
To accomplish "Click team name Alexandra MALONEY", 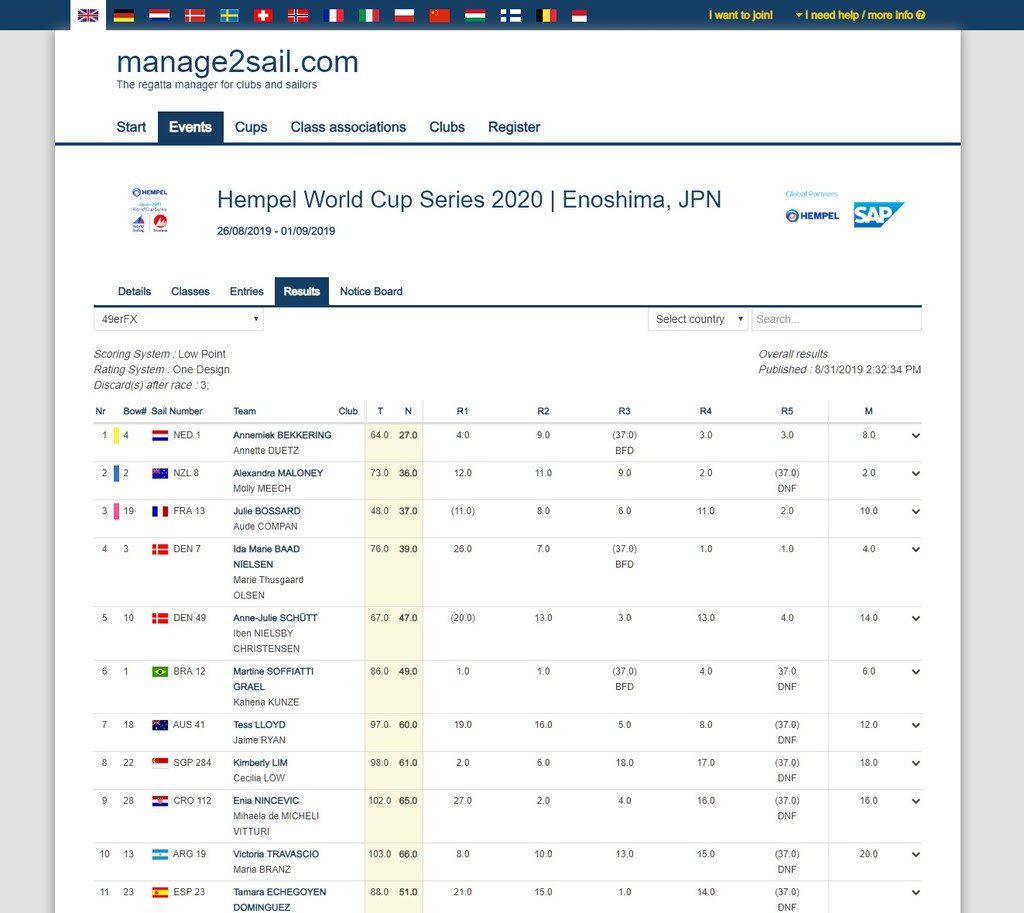I will (278, 473).
